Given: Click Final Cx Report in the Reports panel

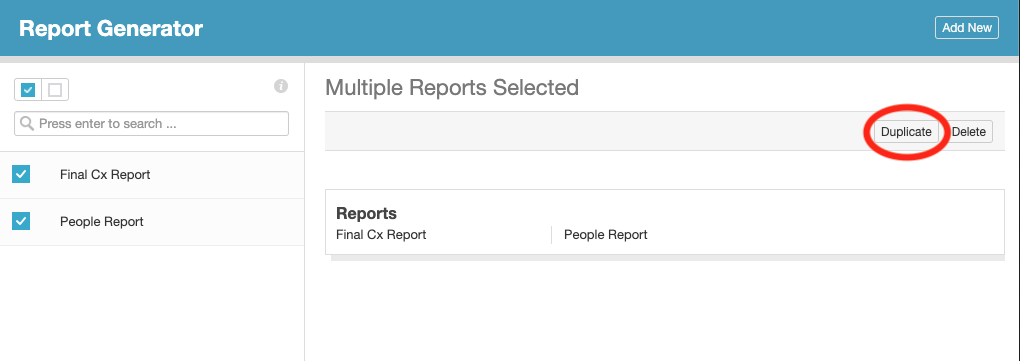Looking at the screenshot, I should (381, 234).
